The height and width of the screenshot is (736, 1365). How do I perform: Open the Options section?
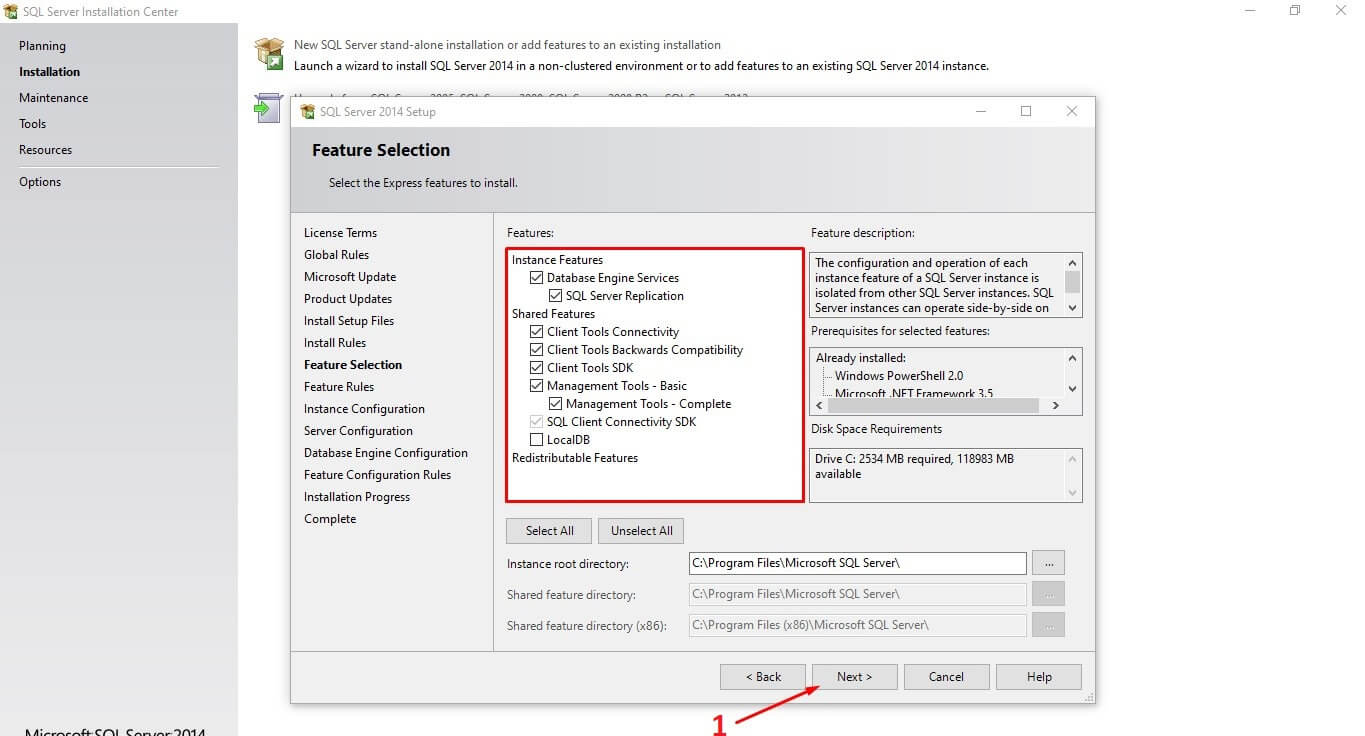[x=40, y=182]
